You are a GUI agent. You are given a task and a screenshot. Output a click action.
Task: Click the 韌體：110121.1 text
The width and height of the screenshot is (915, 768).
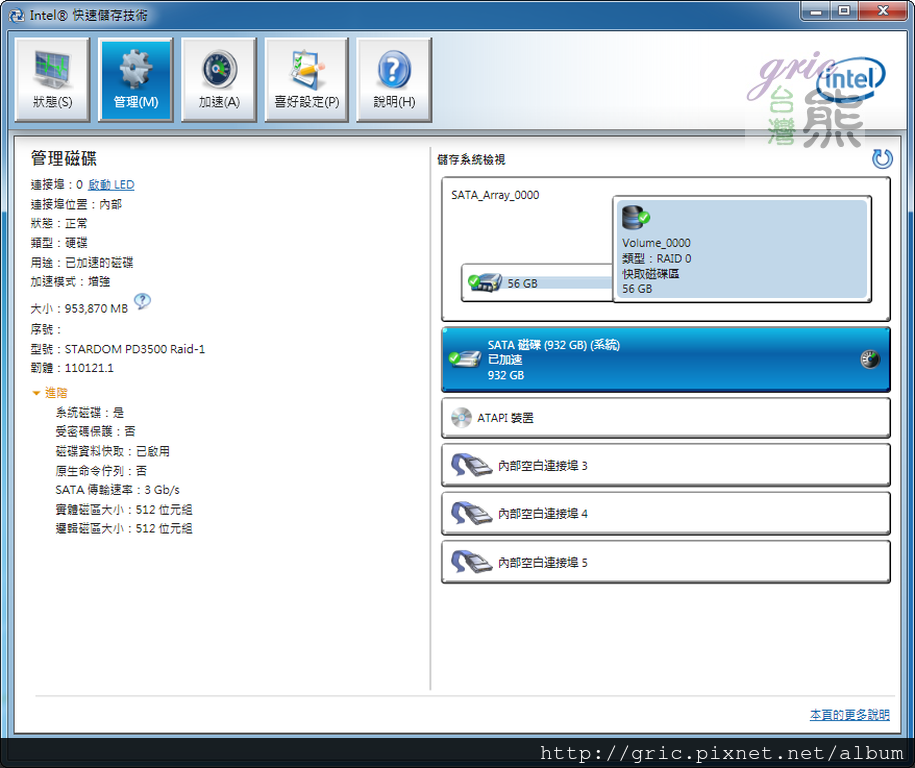[72, 368]
